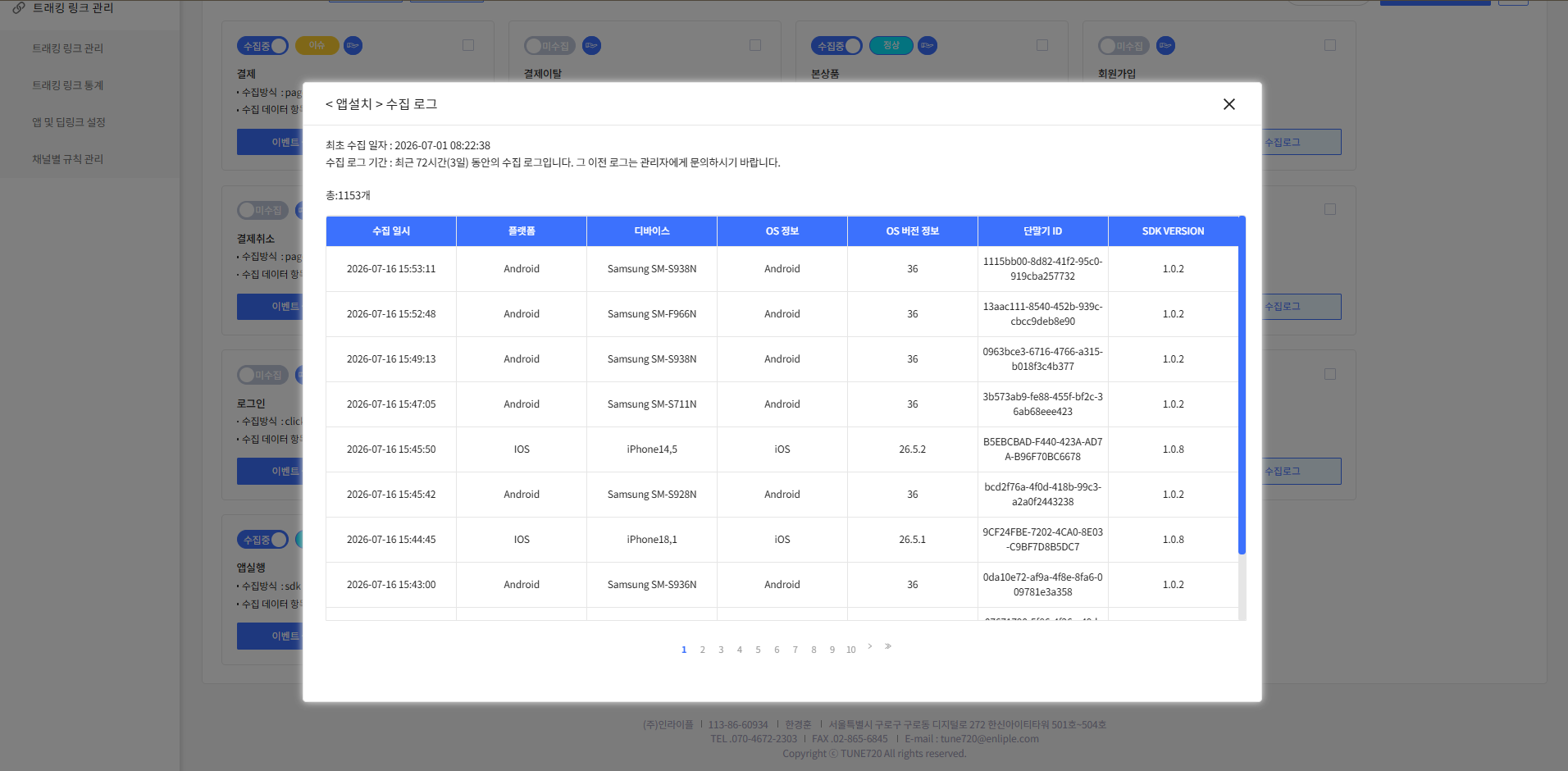Screen dimensions: 1568x771
Task: Go to next page with the single arrow
Action: coord(869,646)
